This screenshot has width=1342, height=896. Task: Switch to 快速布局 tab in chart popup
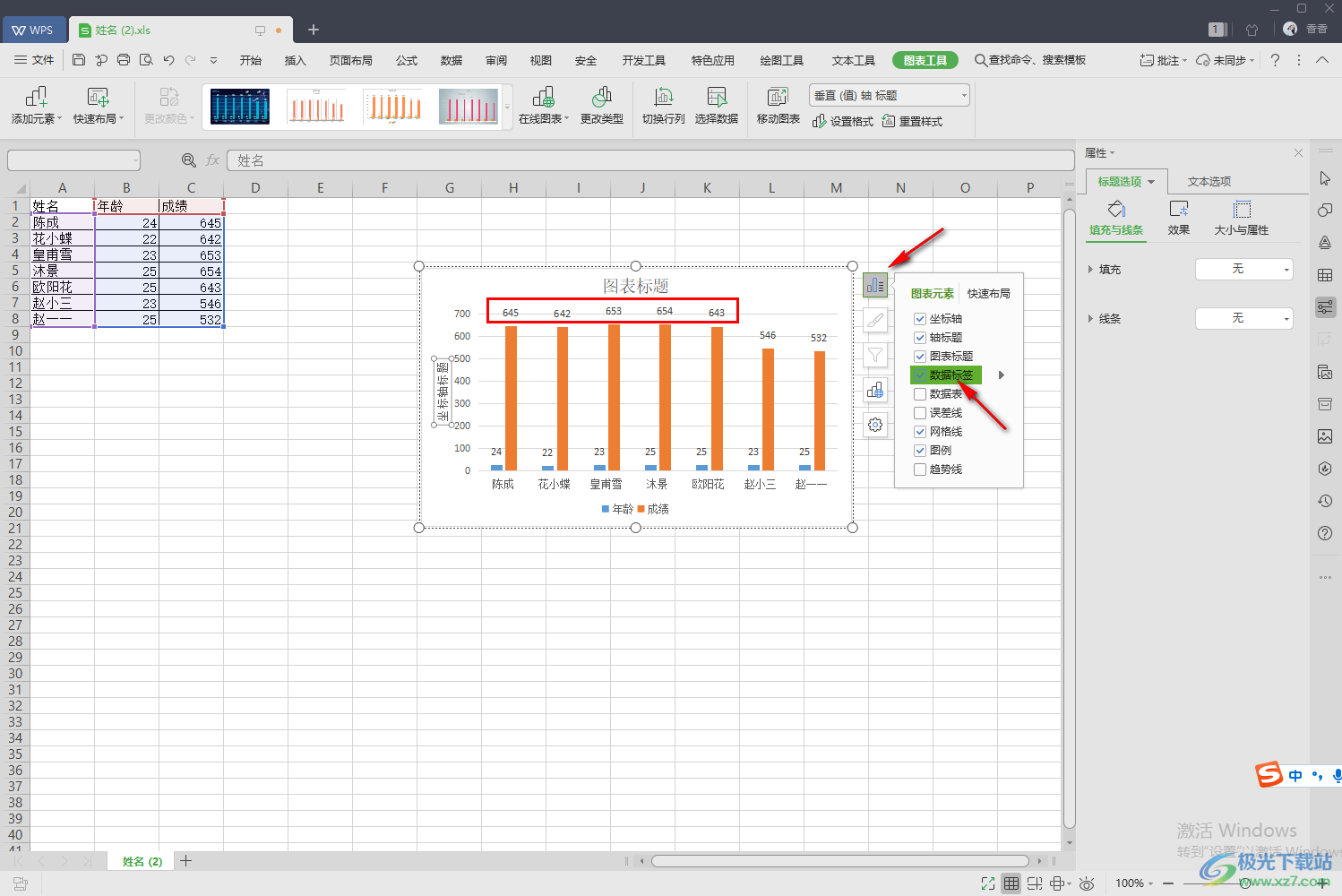(989, 293)
